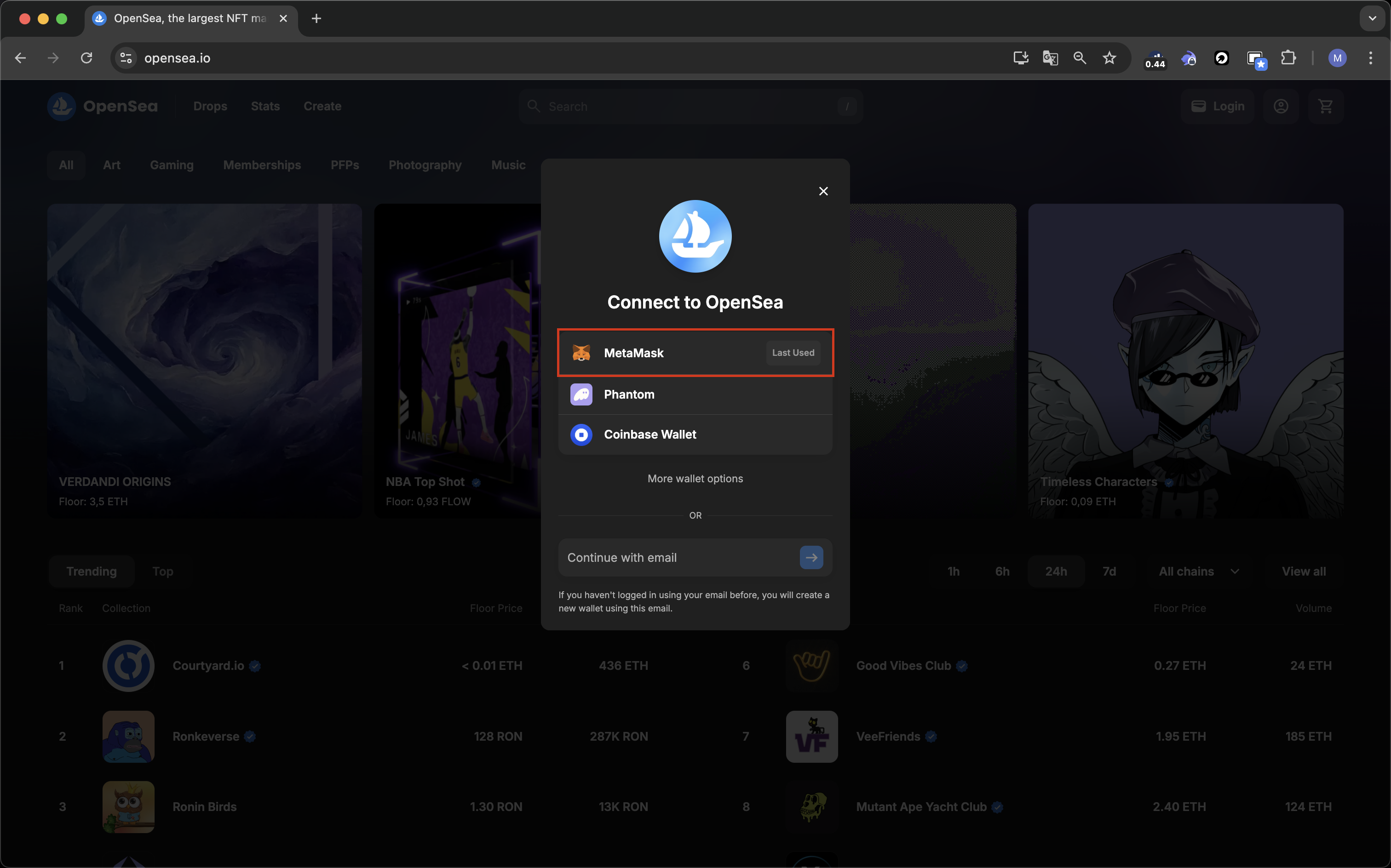
Task: Select the PFPs category tab
Action: tap(345, 166)
